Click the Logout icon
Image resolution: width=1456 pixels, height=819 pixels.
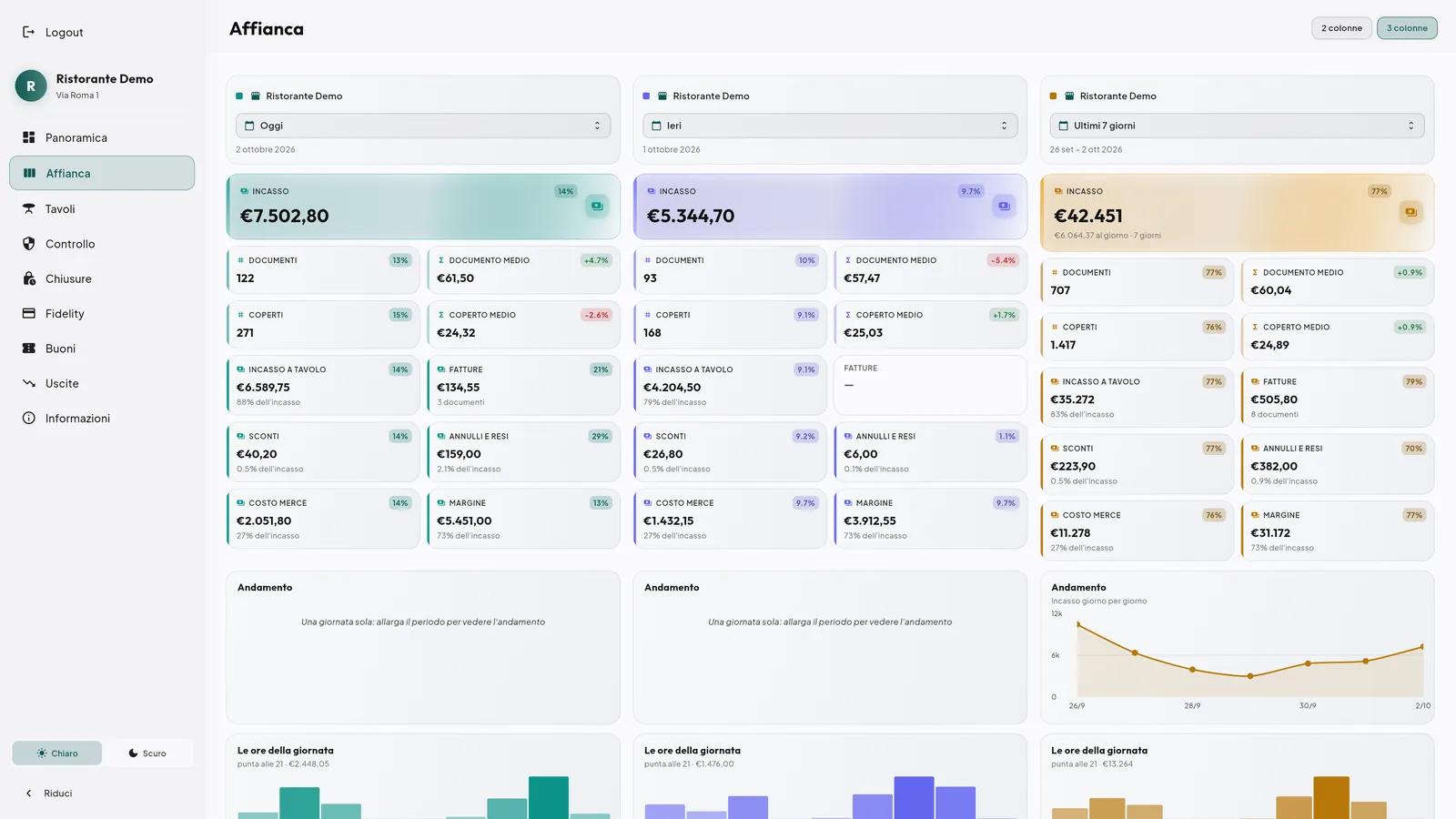tap(28, 32)
